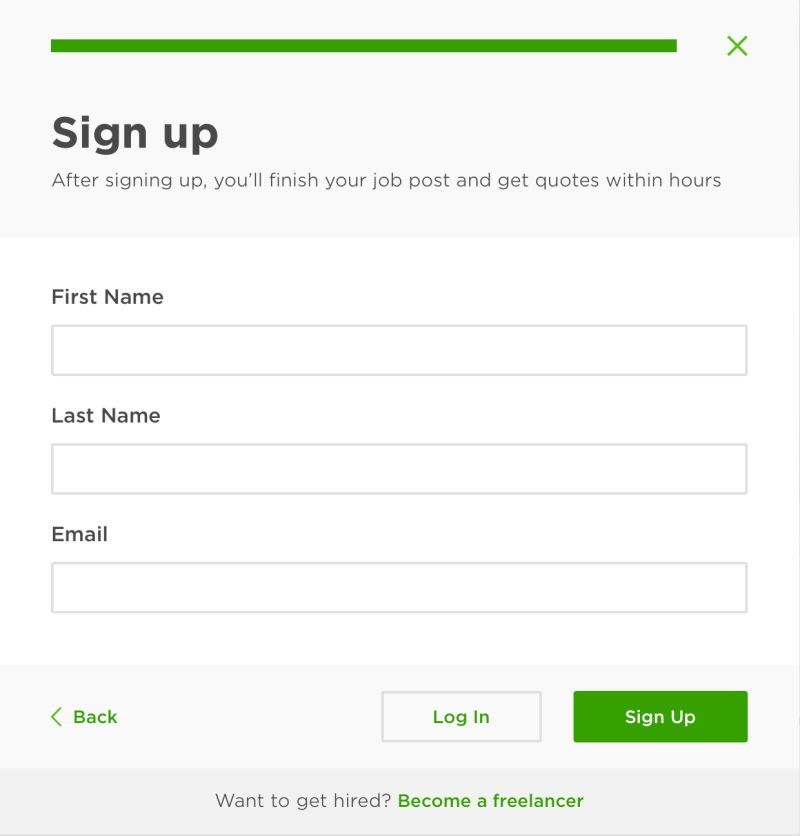The image size is (800, 836).
Task: Click the "Want to get hired?" text
Action: pos(303,801)
